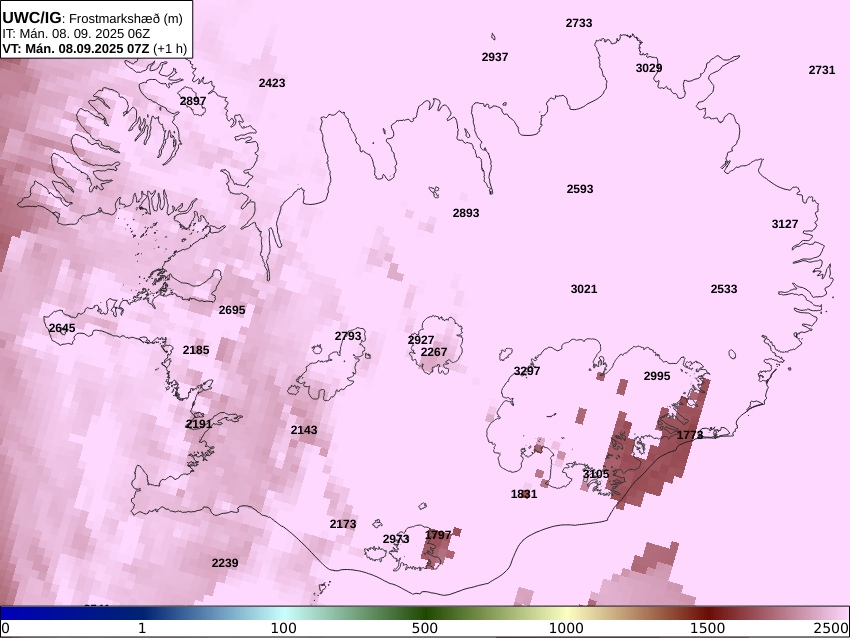Click the color scale label 1
This screenshot has height=638, width=850.
pos(142,628)
